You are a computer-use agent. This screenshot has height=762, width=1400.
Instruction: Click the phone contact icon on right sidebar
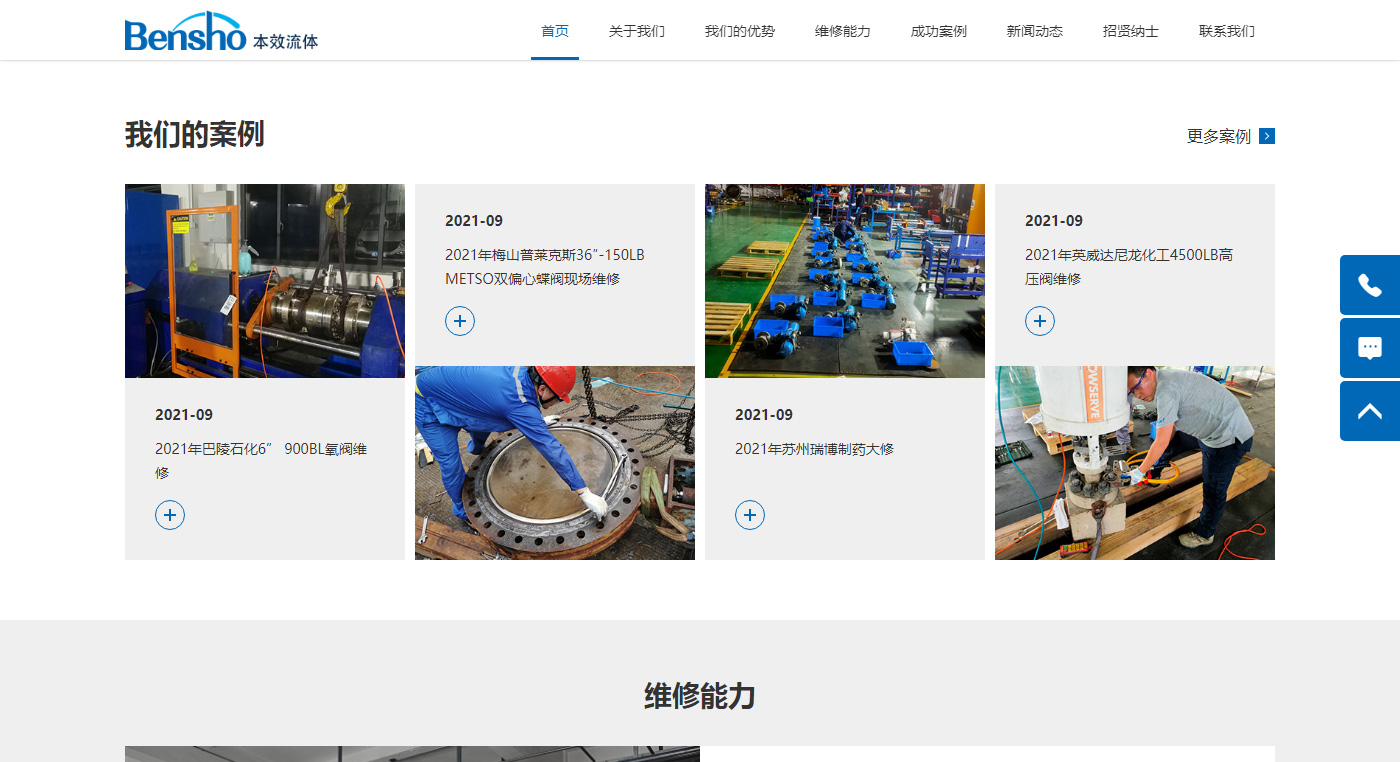(1369, 285)
